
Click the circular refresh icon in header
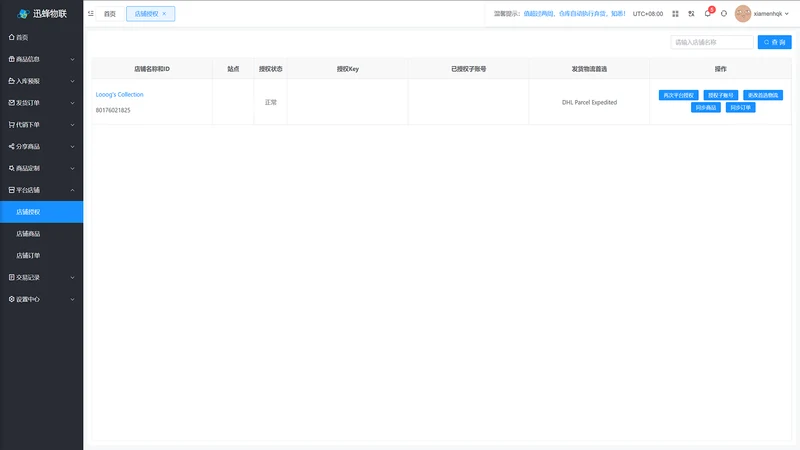pos(723,14)
